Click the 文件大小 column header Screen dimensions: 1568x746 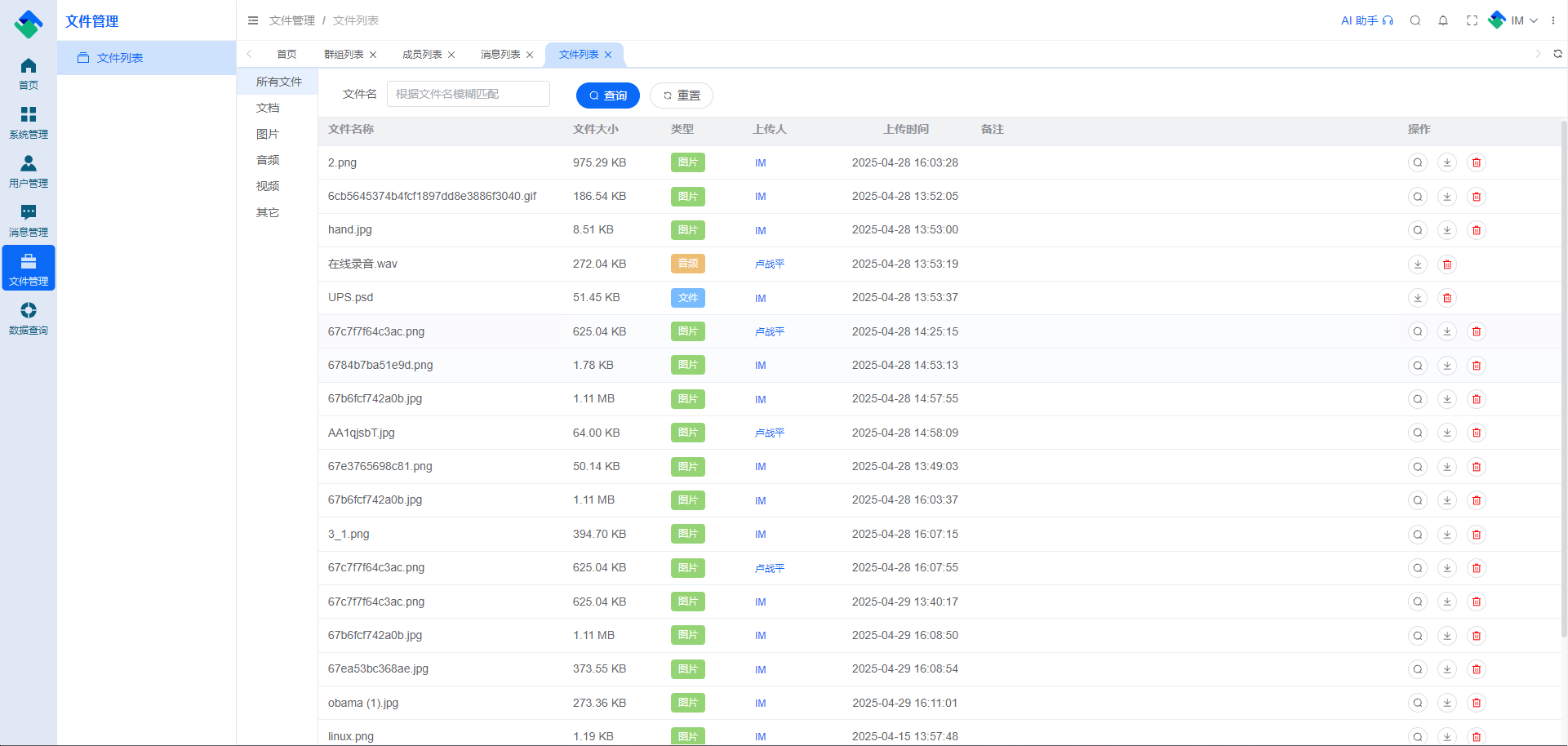(596, 129)
